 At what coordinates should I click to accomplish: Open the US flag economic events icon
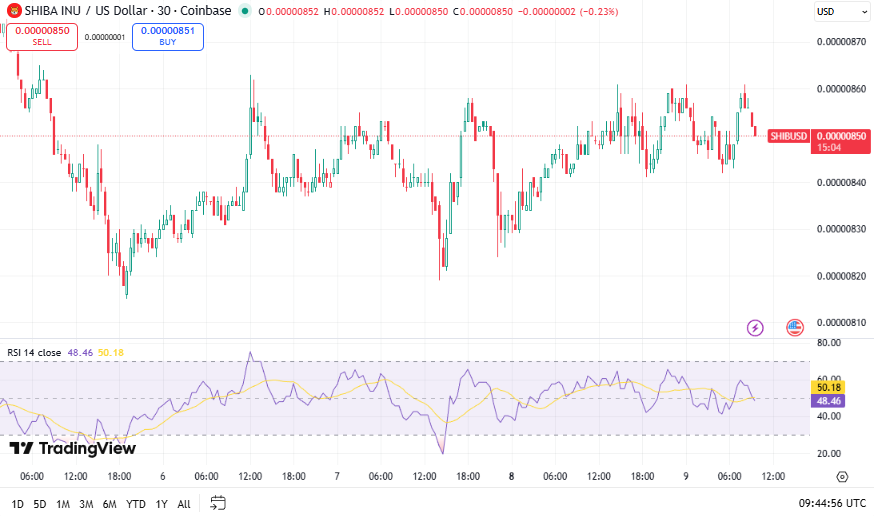pyautogui.click(x=795, y=328)
